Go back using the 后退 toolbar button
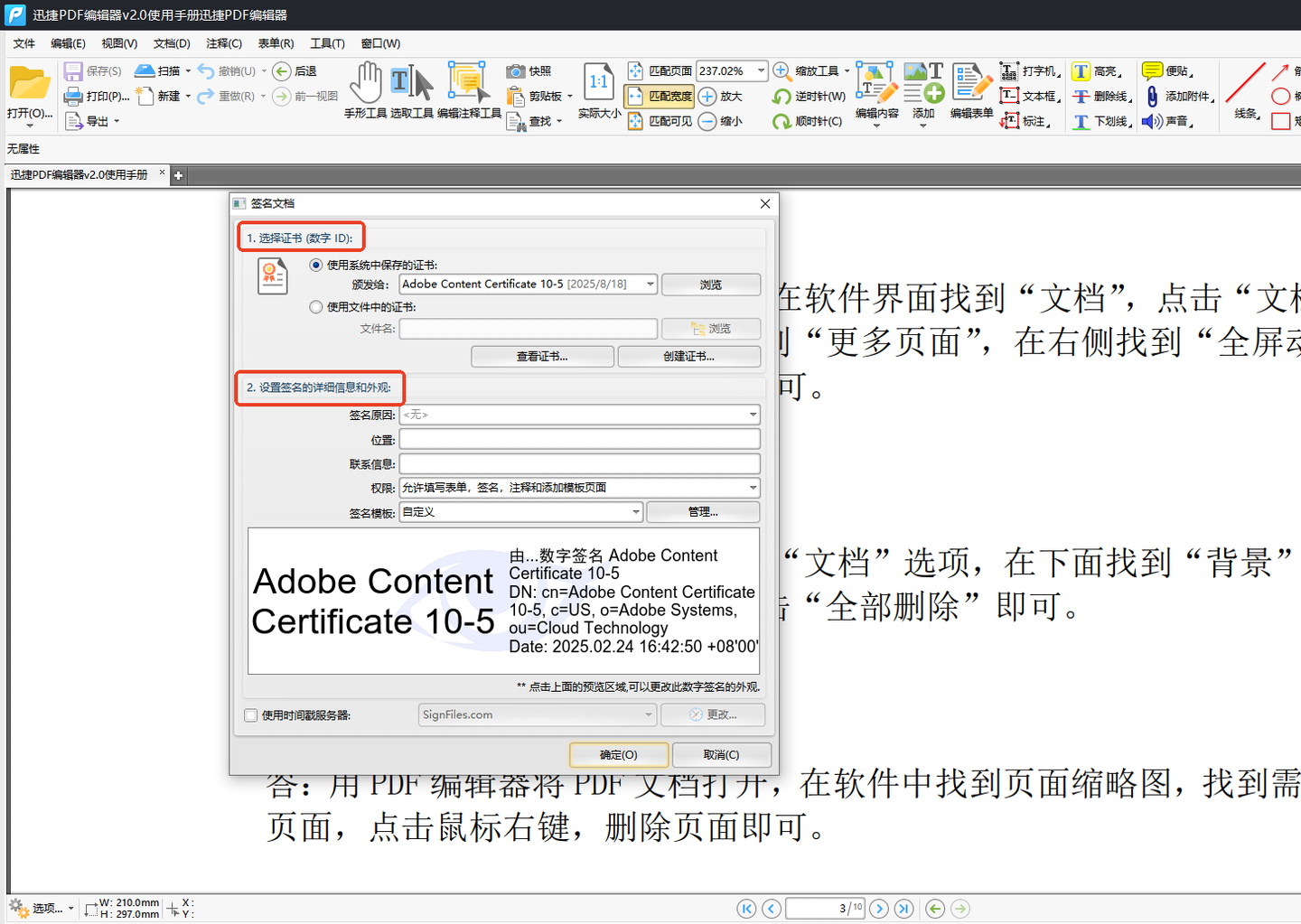Image resolution: width=1301 pixels, height=924 pixels. [294, 70]
